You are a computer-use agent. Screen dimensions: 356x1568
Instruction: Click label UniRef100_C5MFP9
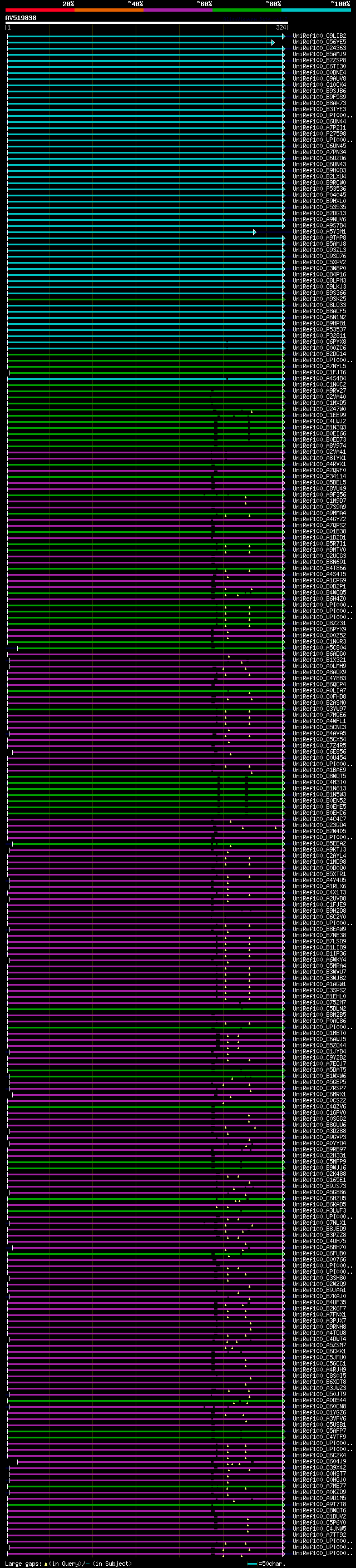[x=319, y=1161]
